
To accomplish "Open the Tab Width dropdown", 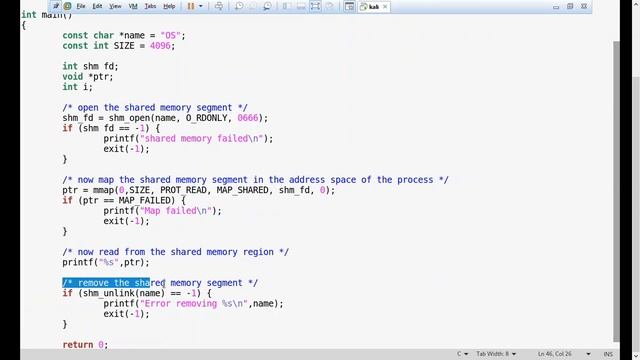I will tap(496, 354).
